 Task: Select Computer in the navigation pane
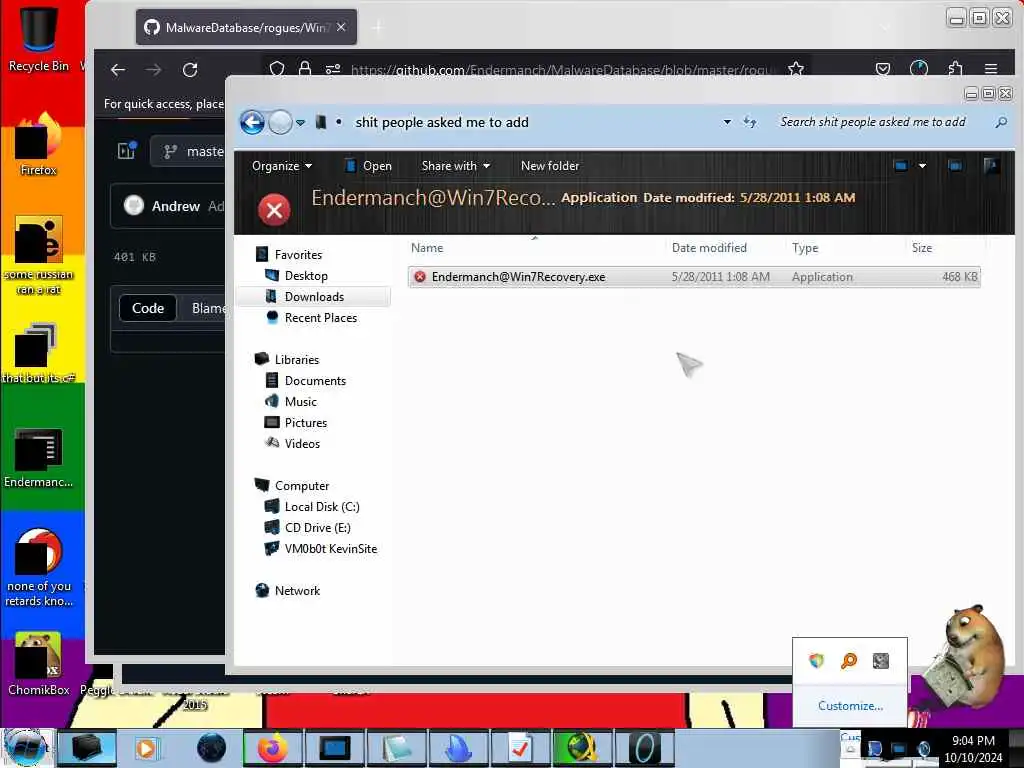(302, 486)
